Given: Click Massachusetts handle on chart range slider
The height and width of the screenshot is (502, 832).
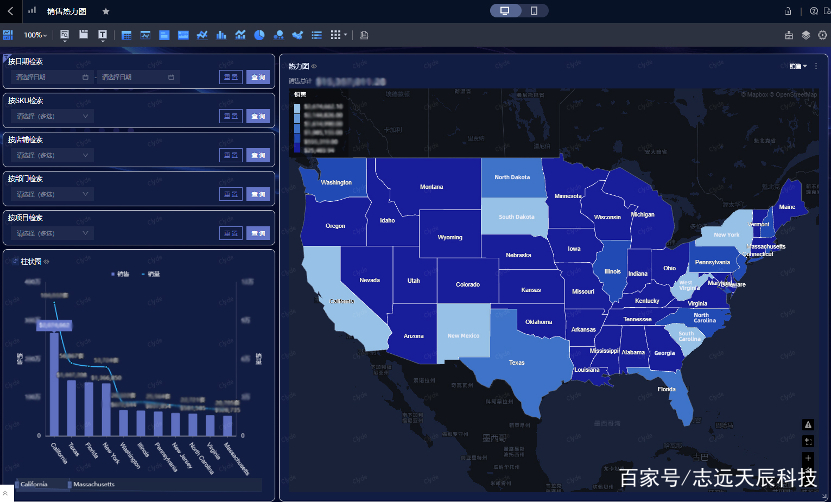Looking at the screenshot, I should pos(70,484).
